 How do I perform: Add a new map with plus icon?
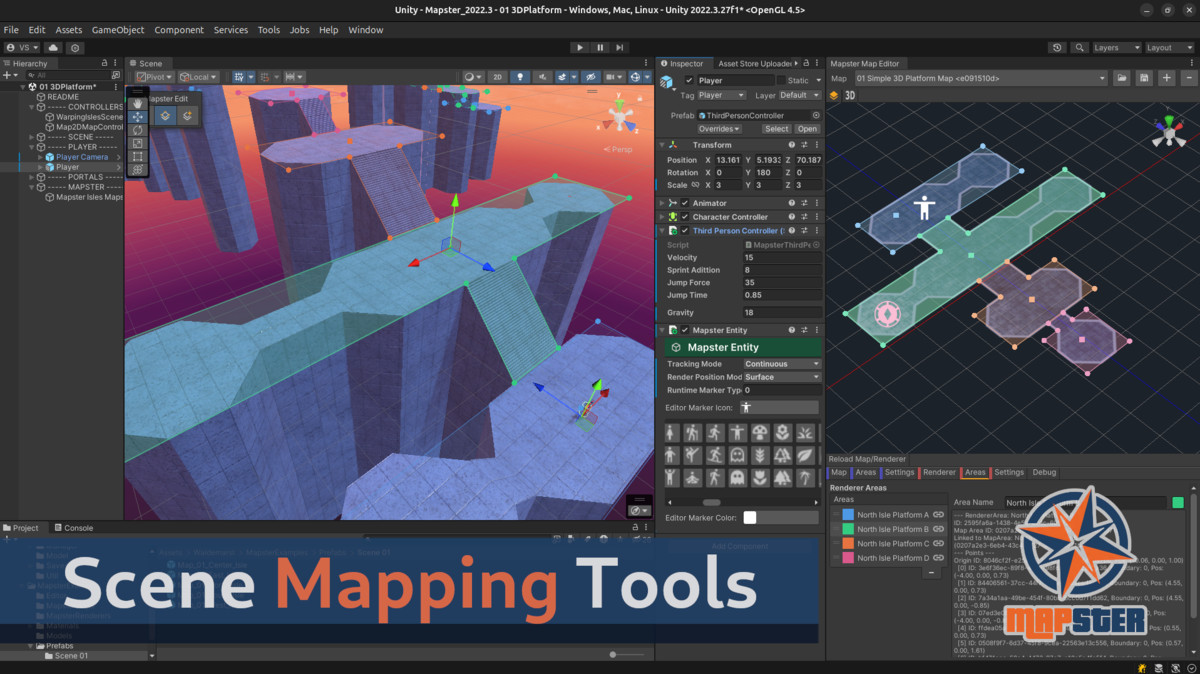pyautogui.click(x=1166, y=78)
